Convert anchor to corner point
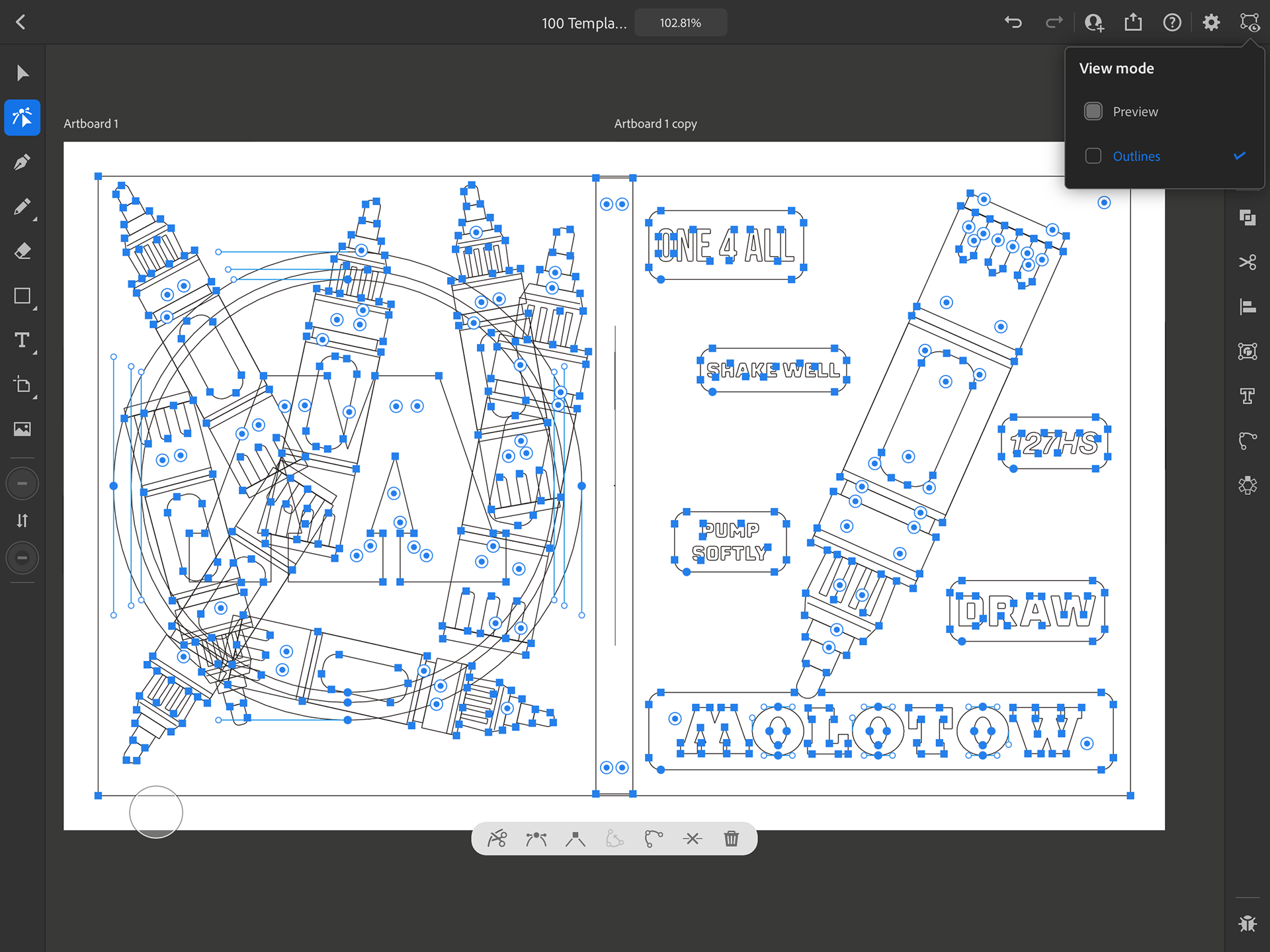 pos(575,839)
